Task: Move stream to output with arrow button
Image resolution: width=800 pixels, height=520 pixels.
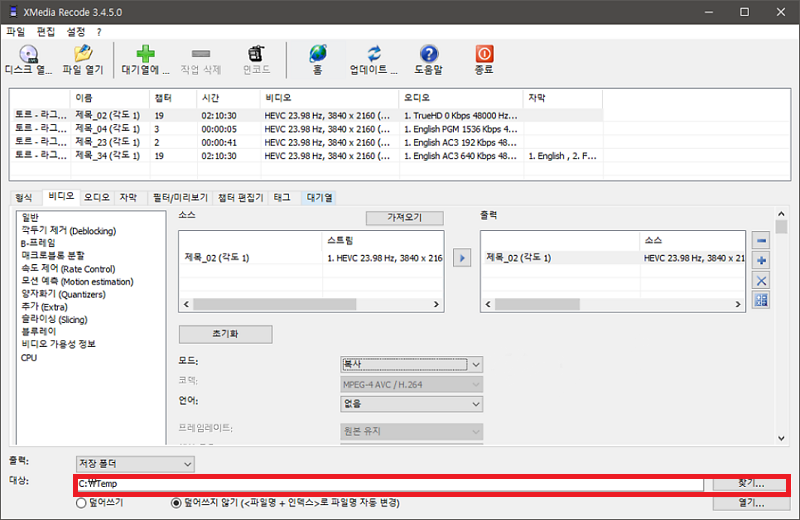Action: pos(462,258)
